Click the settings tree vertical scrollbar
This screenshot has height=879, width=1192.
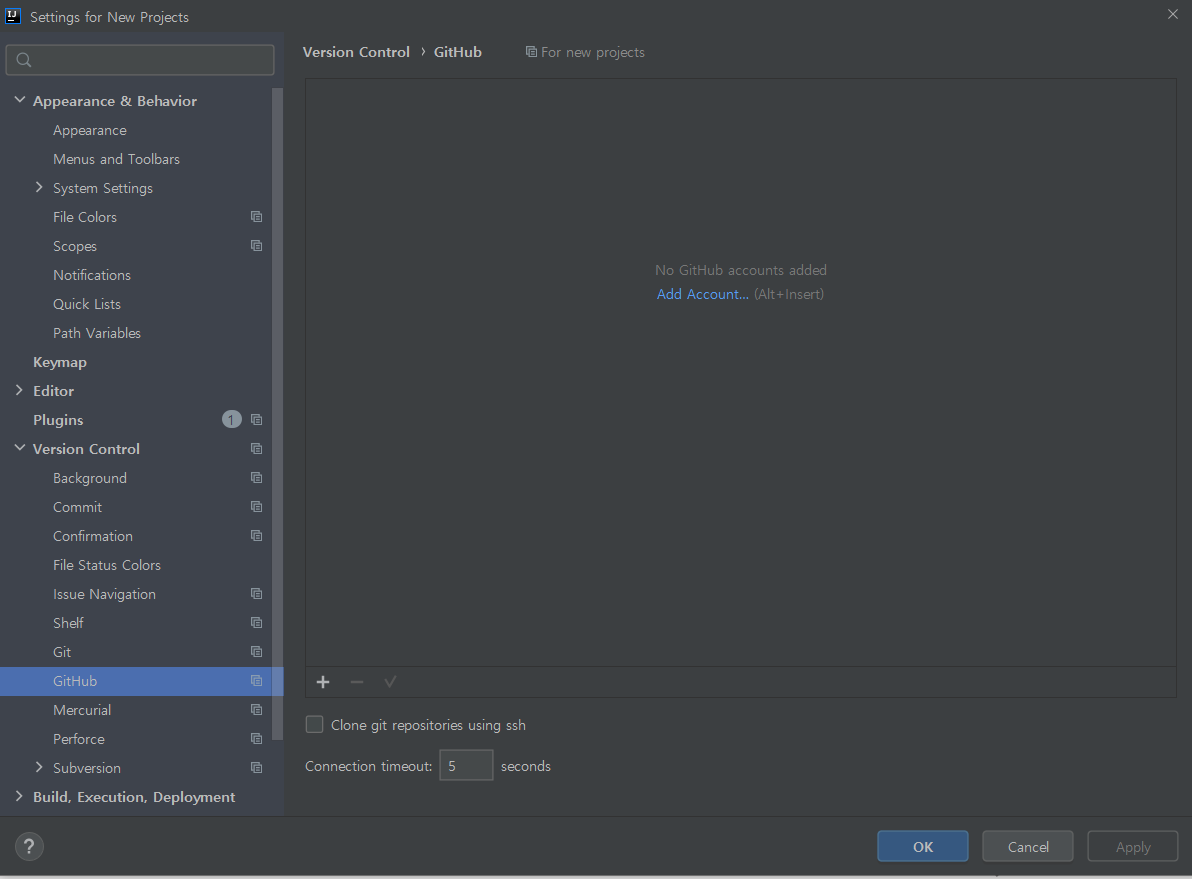click(x=277, y=414)
